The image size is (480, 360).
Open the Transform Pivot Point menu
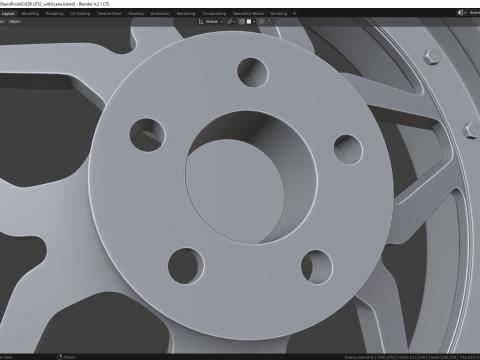(x=231, y=22)
